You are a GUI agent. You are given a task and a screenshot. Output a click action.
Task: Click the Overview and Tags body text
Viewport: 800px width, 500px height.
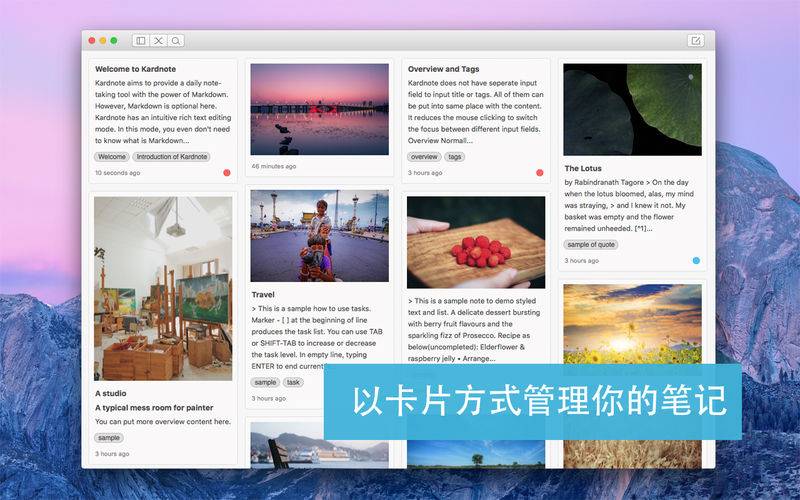pyautogui.click(x=476, y=112)
